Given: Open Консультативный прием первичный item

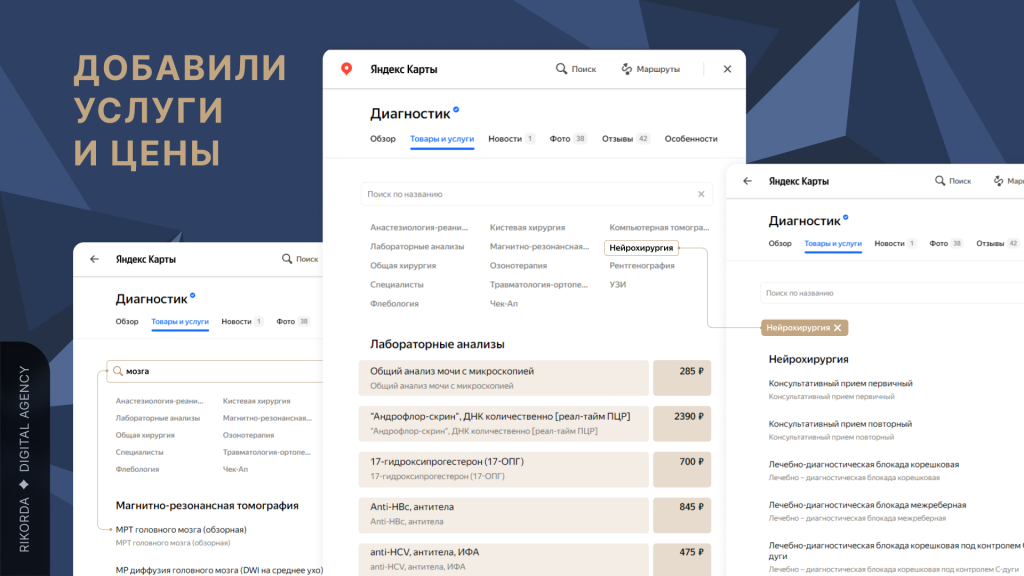Looking at the screenshot, I should 840,383.
